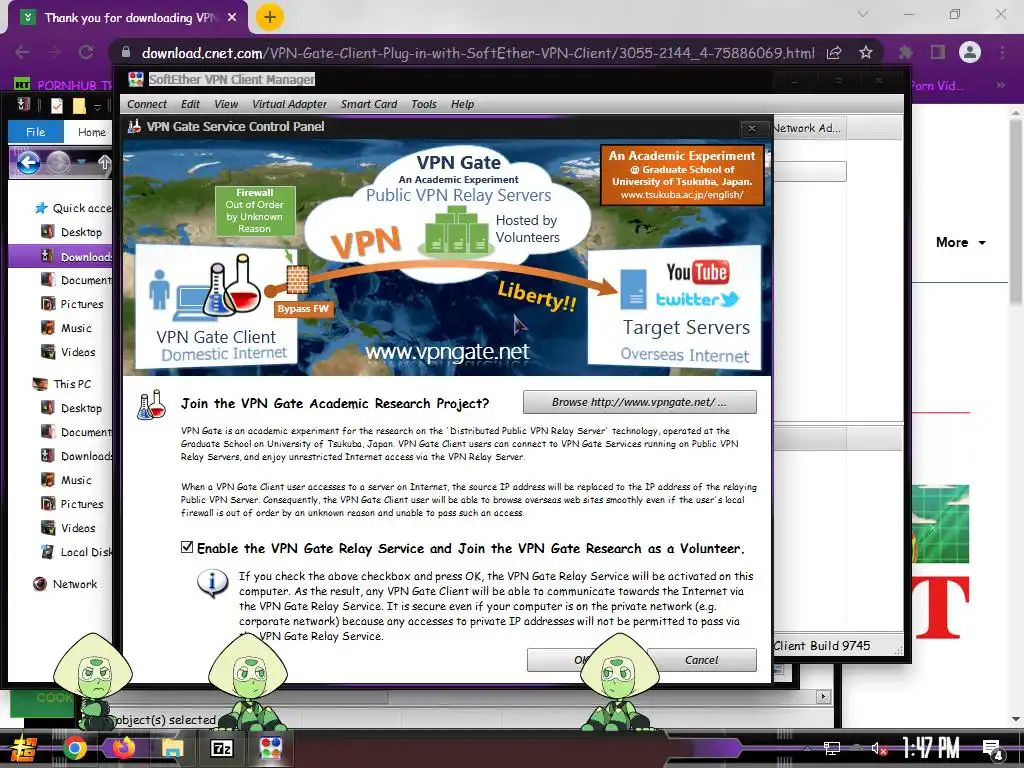
Task: Open the Smart Card menu
Action: tap(369, 104)
